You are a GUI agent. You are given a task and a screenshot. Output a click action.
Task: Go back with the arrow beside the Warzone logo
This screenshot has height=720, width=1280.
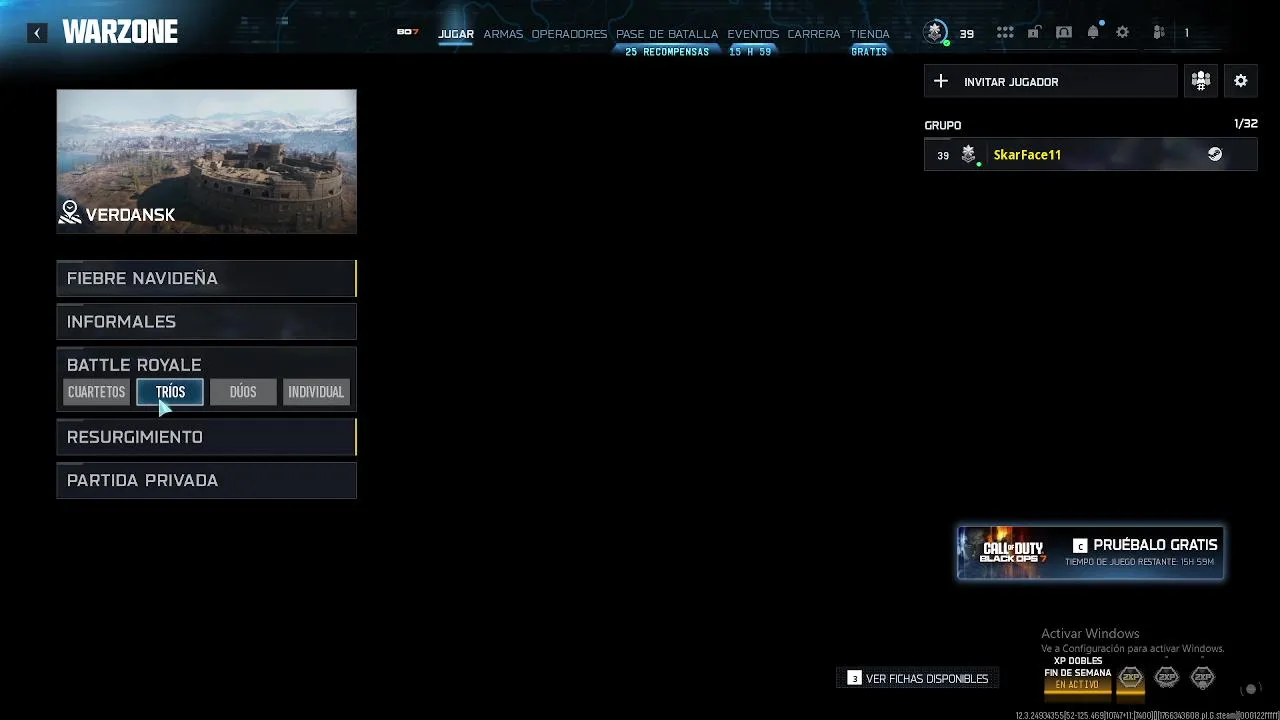37,33
